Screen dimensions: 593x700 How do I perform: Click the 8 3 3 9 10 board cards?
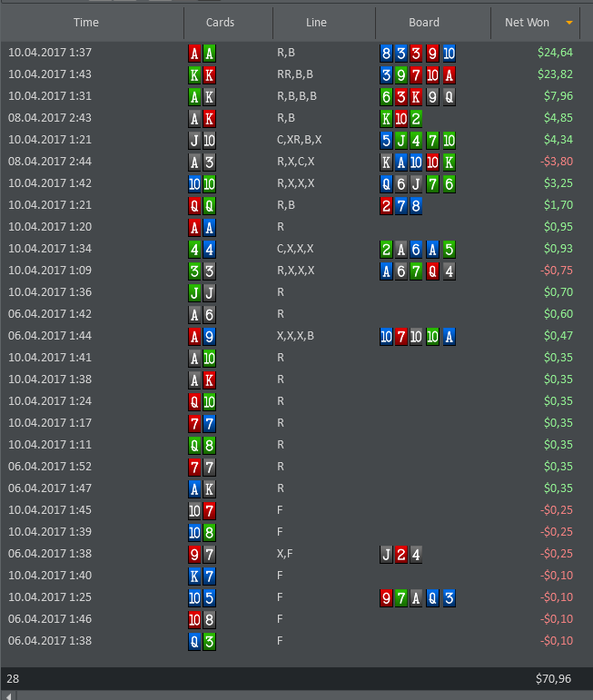click(418, 53)
